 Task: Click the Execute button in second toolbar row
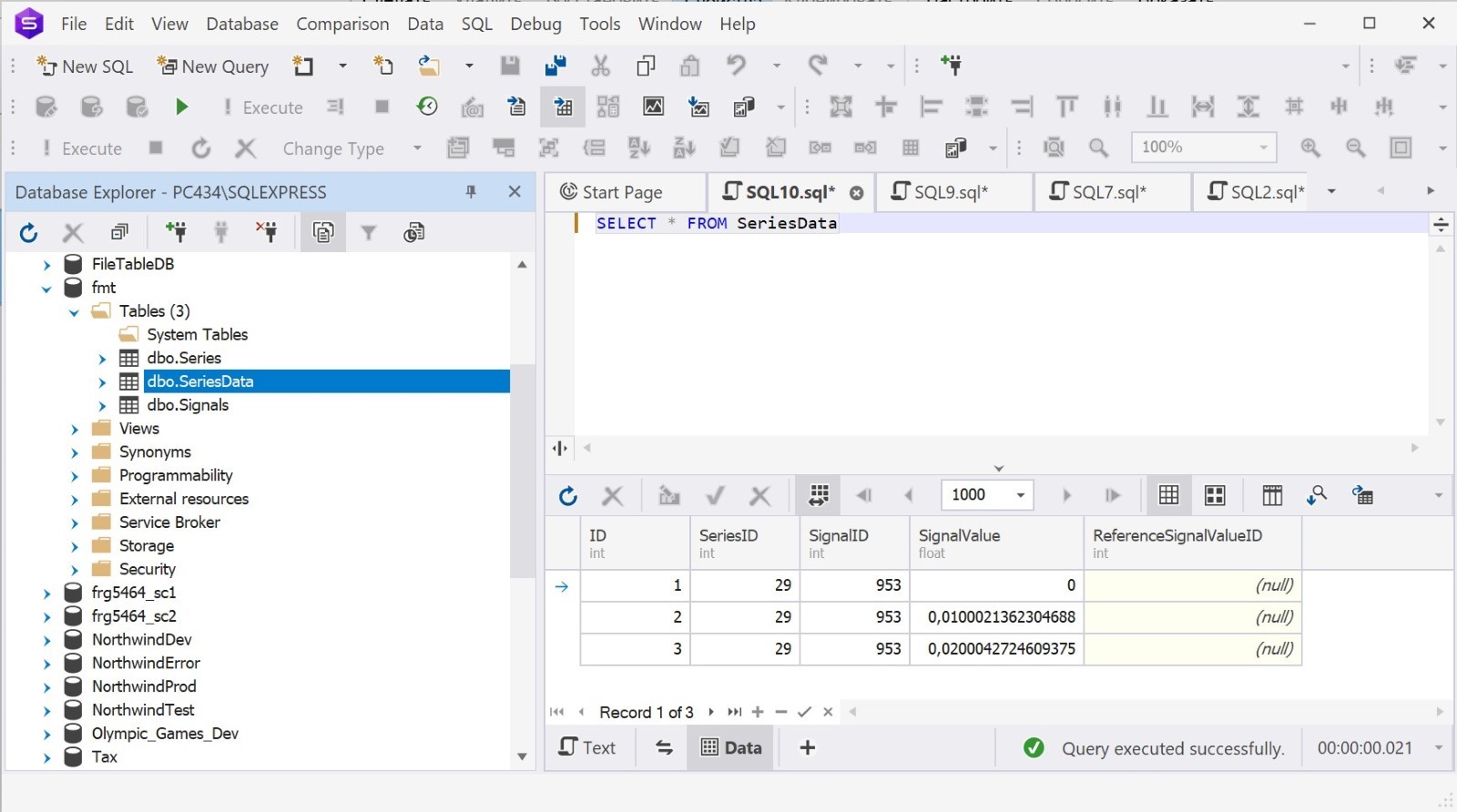tap(263, 107)
